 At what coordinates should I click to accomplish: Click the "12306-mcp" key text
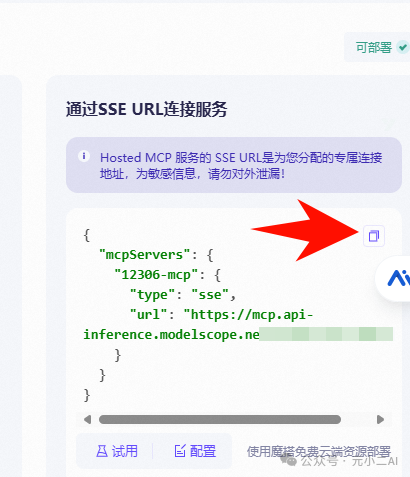[x=157, y=275]
